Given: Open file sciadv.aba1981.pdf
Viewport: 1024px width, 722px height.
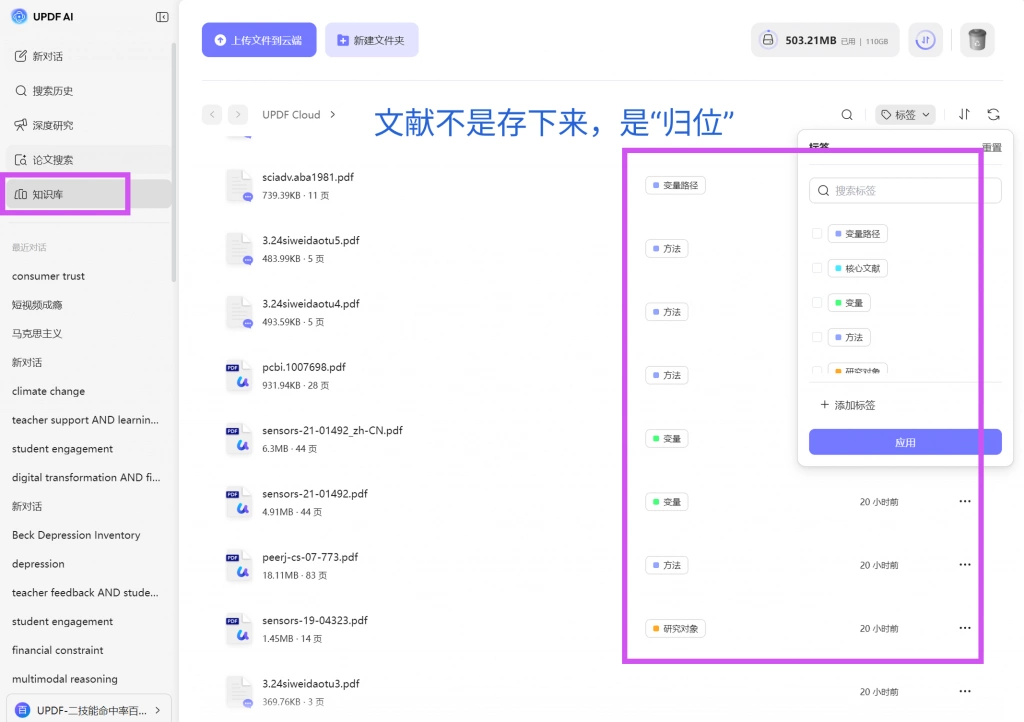Looking at the screenshot, I should click(x=308, y=177).
